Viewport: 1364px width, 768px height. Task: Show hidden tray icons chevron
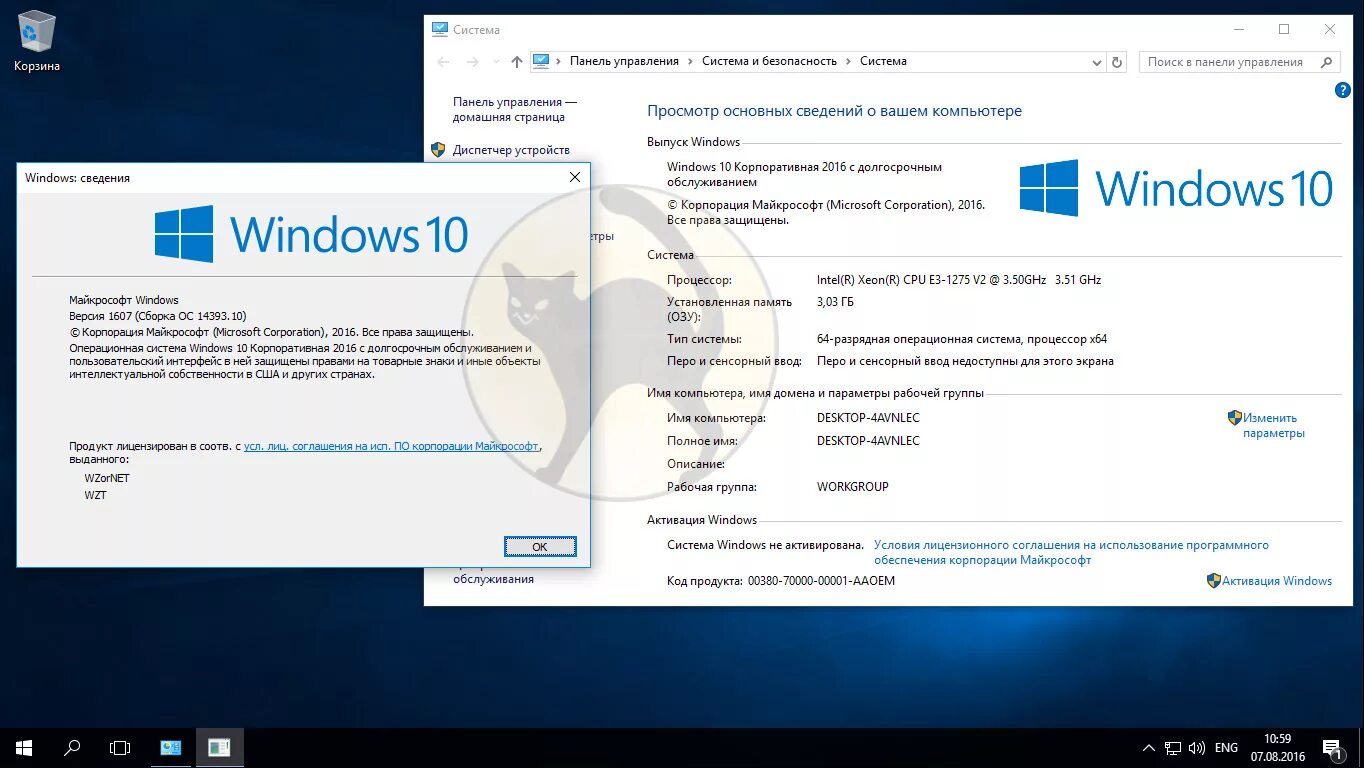(1148, 748)
